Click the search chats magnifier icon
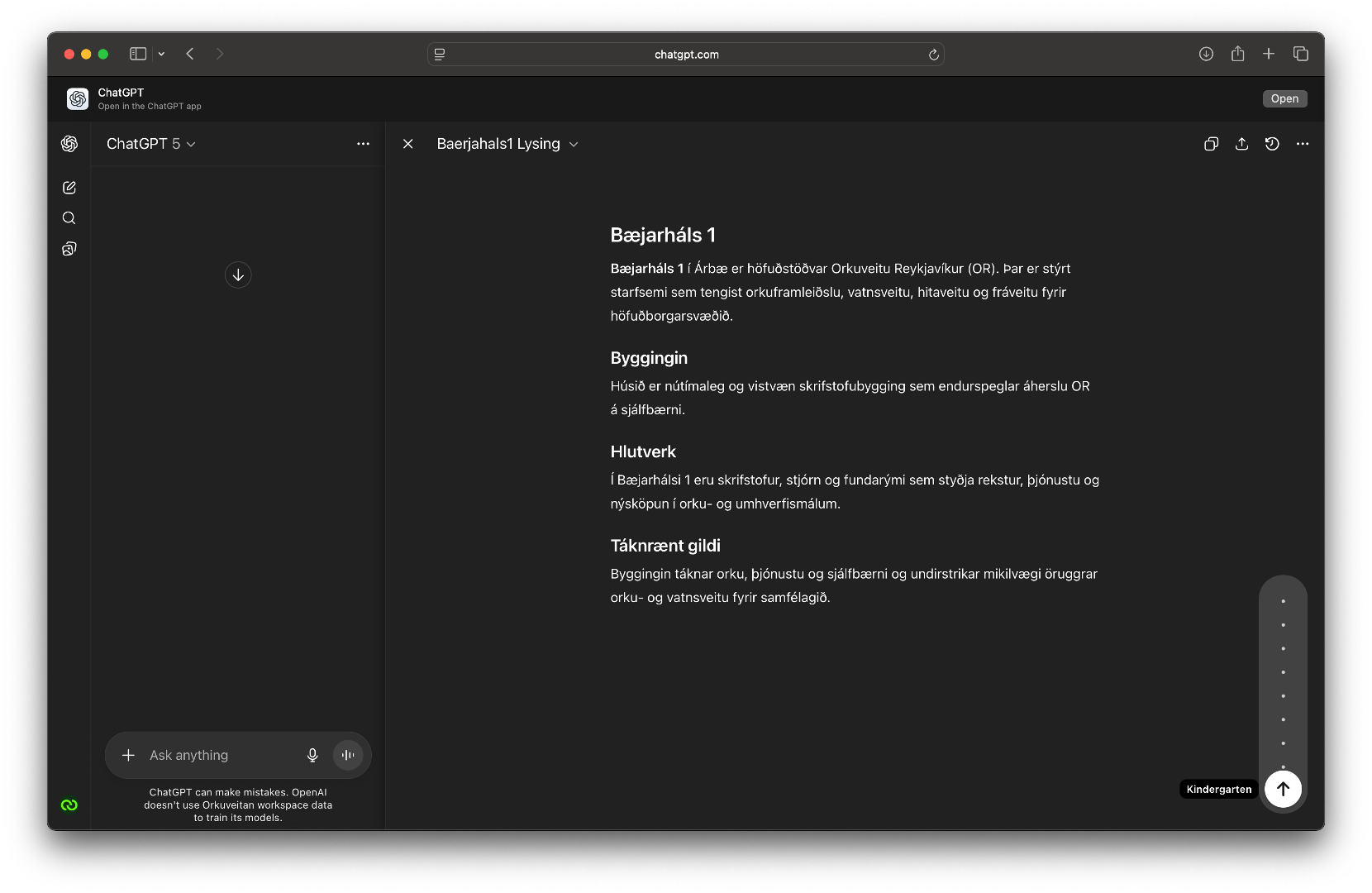This screenshot has height=893, width=1372. pyautogui.click(x=69, y=218)
